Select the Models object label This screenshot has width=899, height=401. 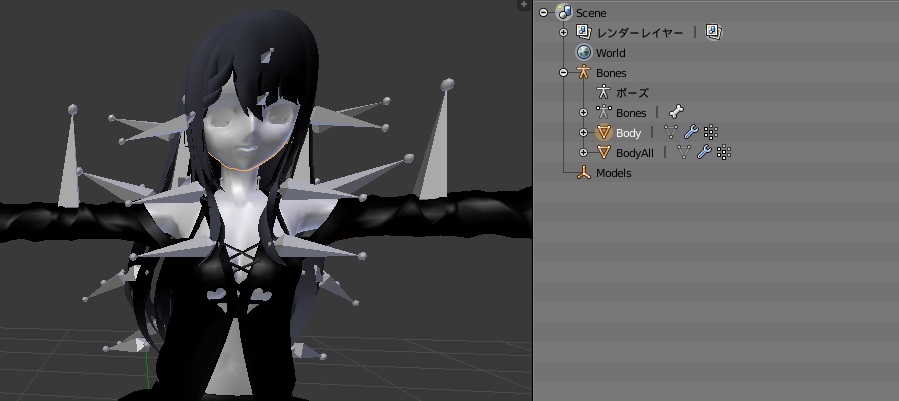pyautogui.click(x=613, y=173)
